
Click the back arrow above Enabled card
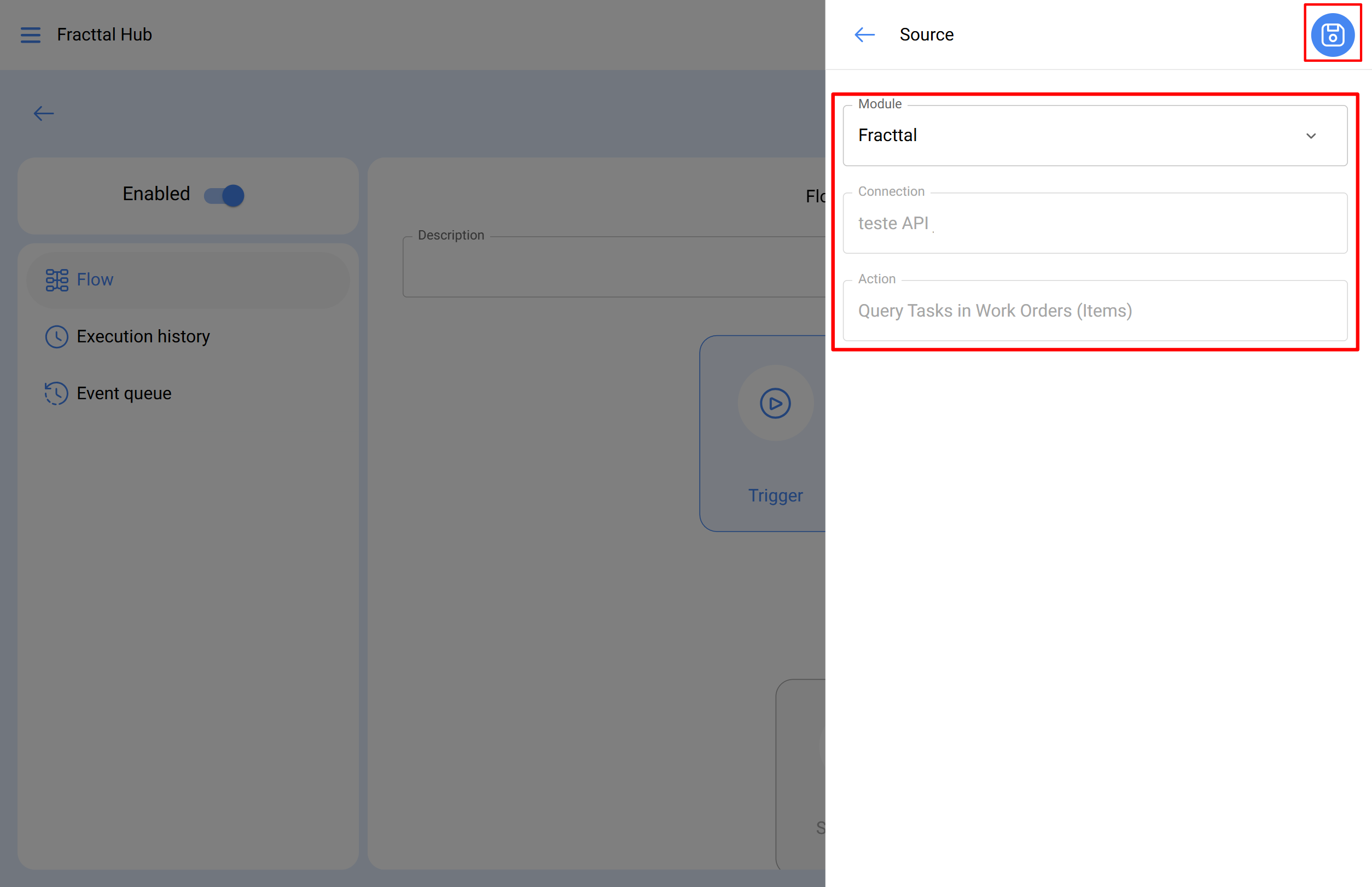coord(44,113)
